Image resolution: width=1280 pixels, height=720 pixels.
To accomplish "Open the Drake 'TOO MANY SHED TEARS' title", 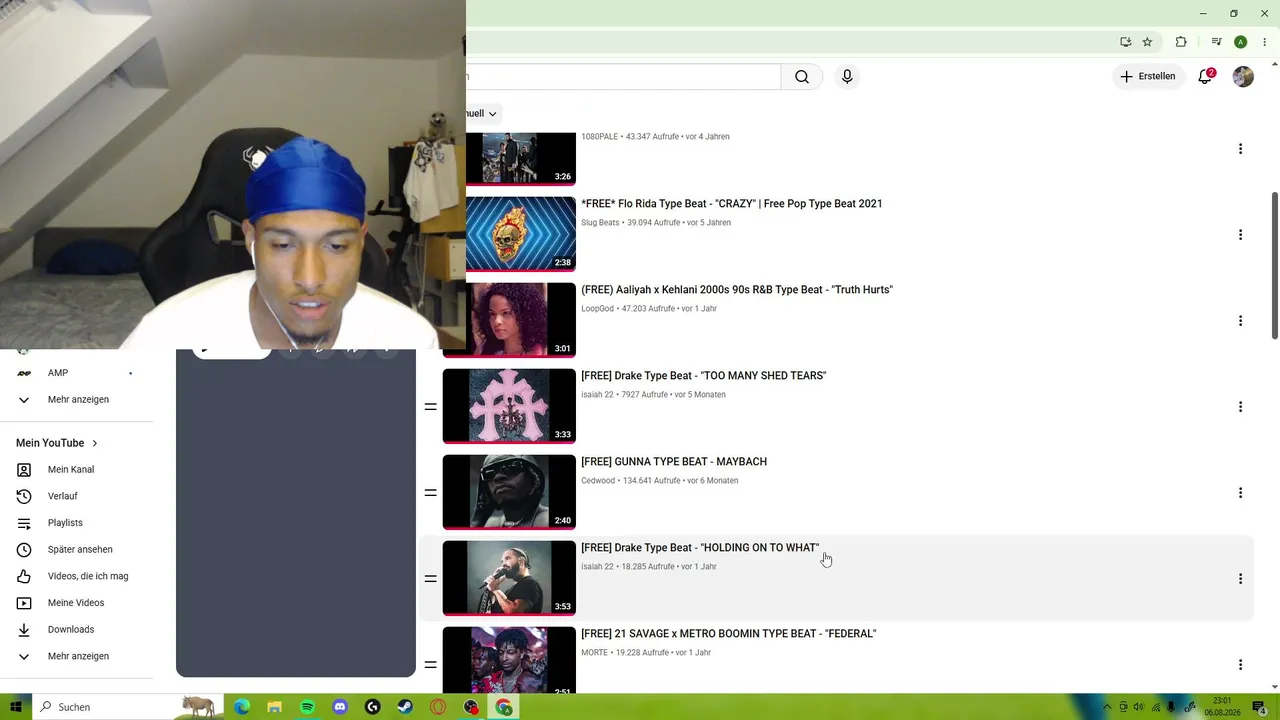I will (x=704, y=376).
